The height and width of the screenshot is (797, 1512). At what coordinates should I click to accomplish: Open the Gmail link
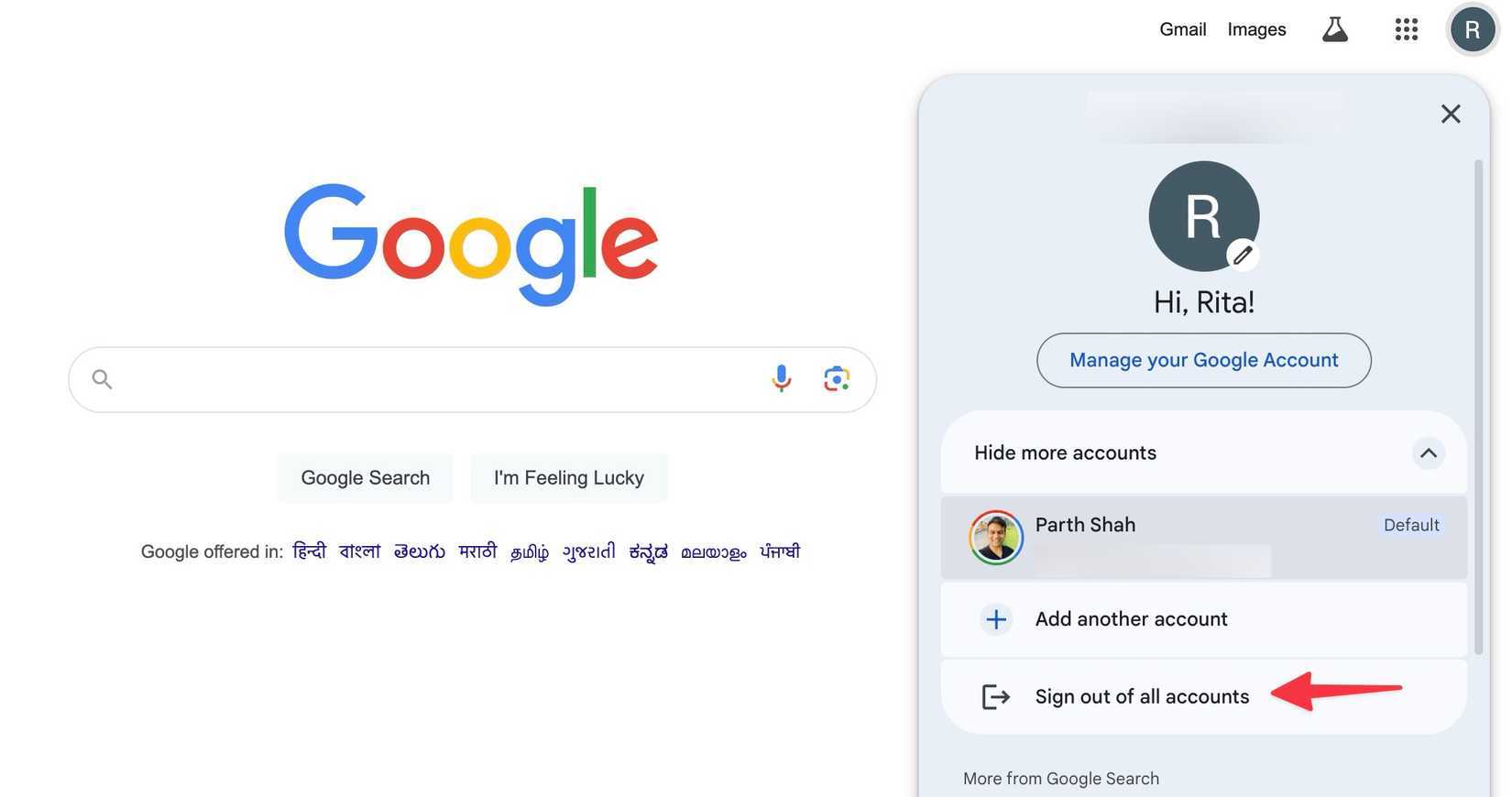(1182, 29)
